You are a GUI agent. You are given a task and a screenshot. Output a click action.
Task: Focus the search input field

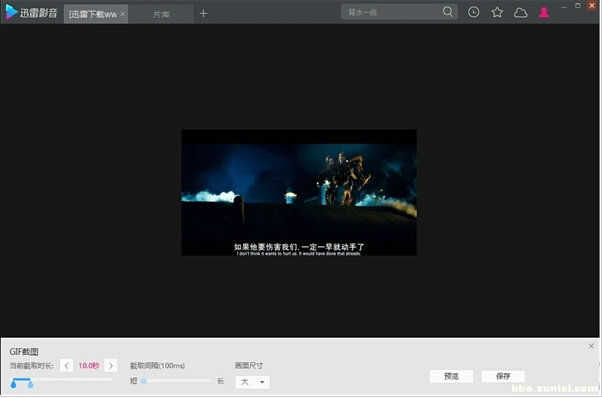pyautogui.click(x=392, y=12)
